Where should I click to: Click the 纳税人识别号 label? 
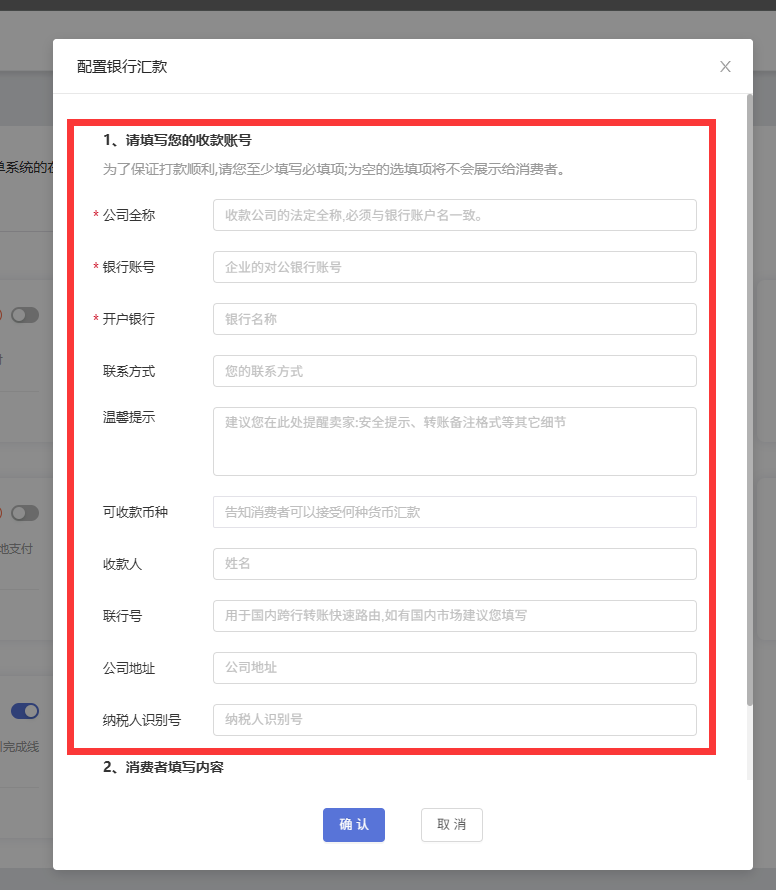[142, 720]
